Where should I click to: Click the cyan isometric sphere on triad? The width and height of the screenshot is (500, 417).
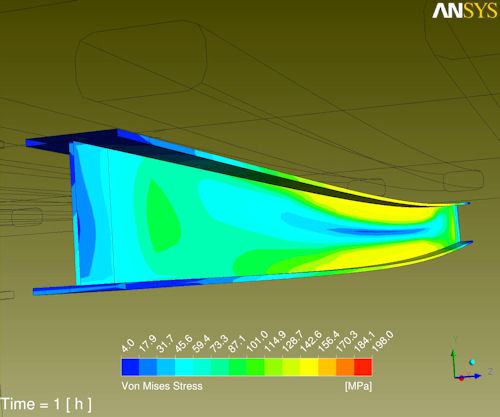point(472,362)
